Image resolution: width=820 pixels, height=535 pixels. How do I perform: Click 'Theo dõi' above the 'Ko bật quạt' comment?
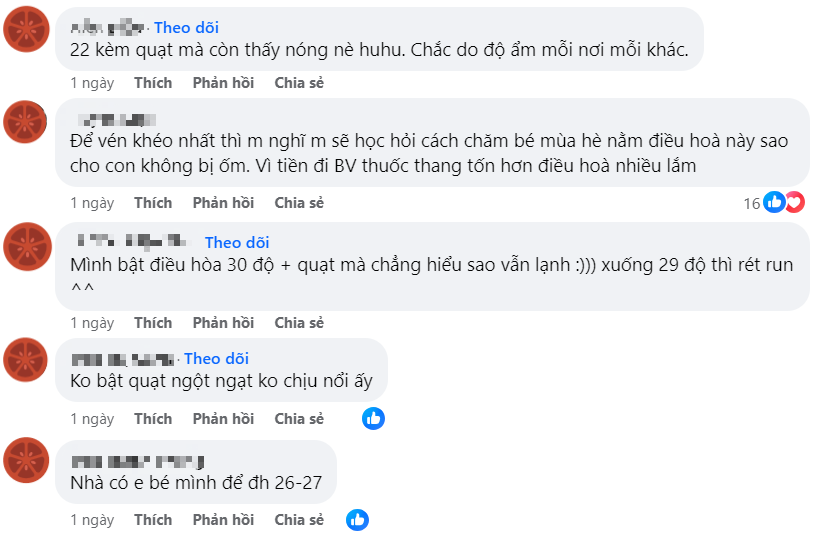click(x=216, y=358)
